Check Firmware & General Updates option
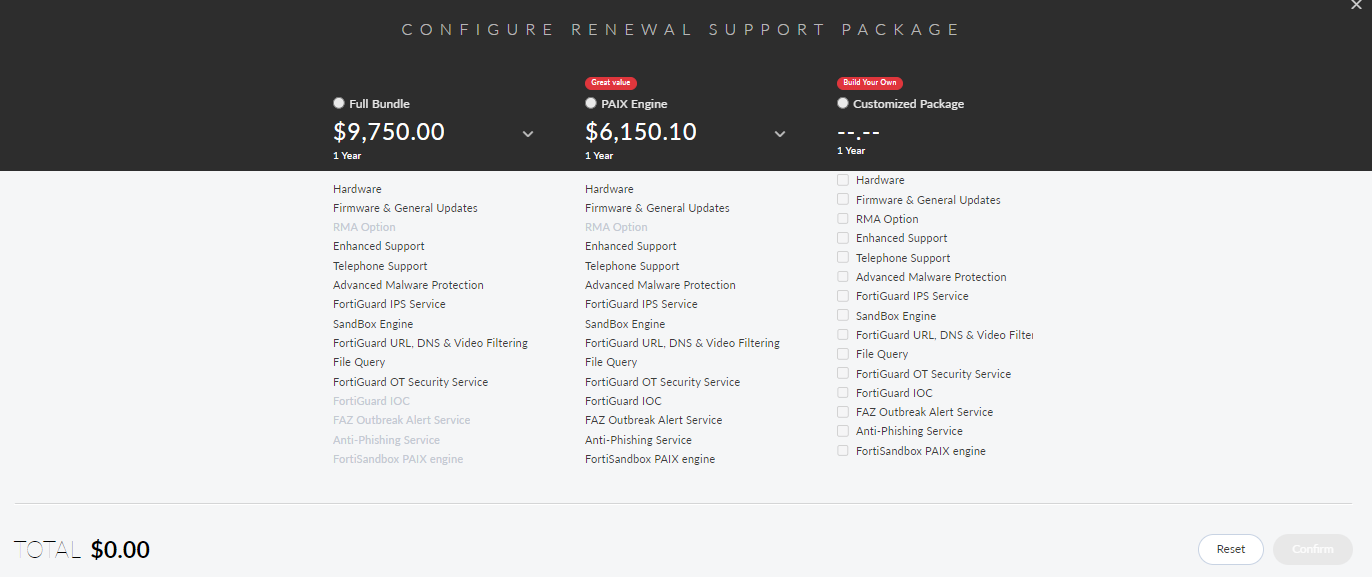This screenshot has width=1372, height=577. [842, 198]
